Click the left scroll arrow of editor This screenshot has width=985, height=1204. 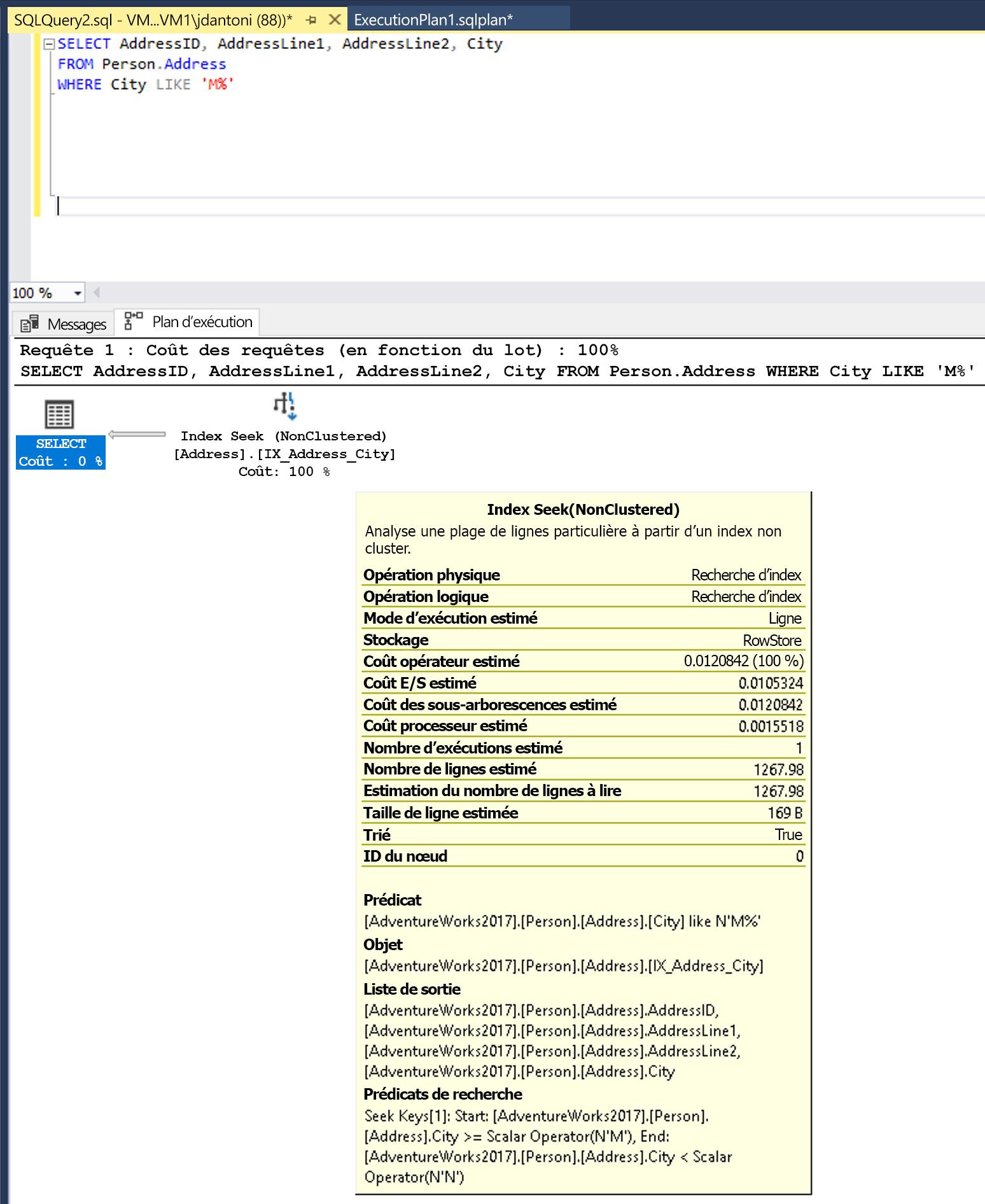pyautogui.click(x=97, y=293)
